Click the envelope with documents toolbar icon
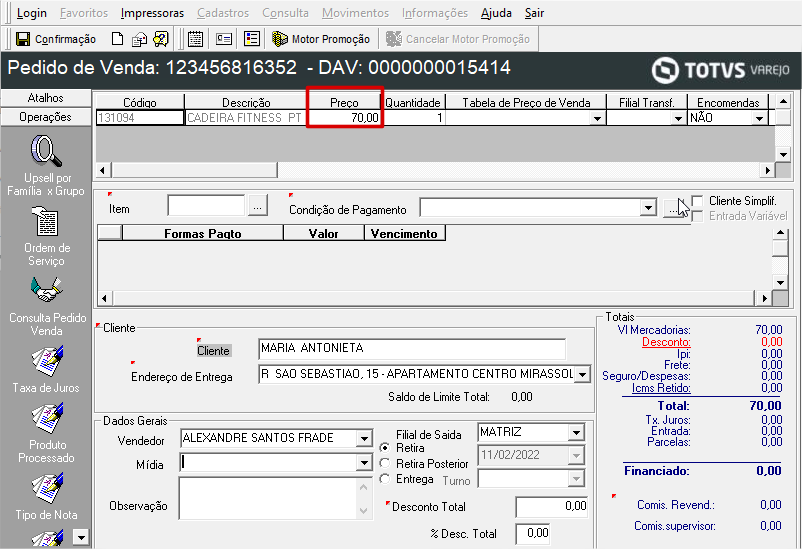 [x=139, y=39]
